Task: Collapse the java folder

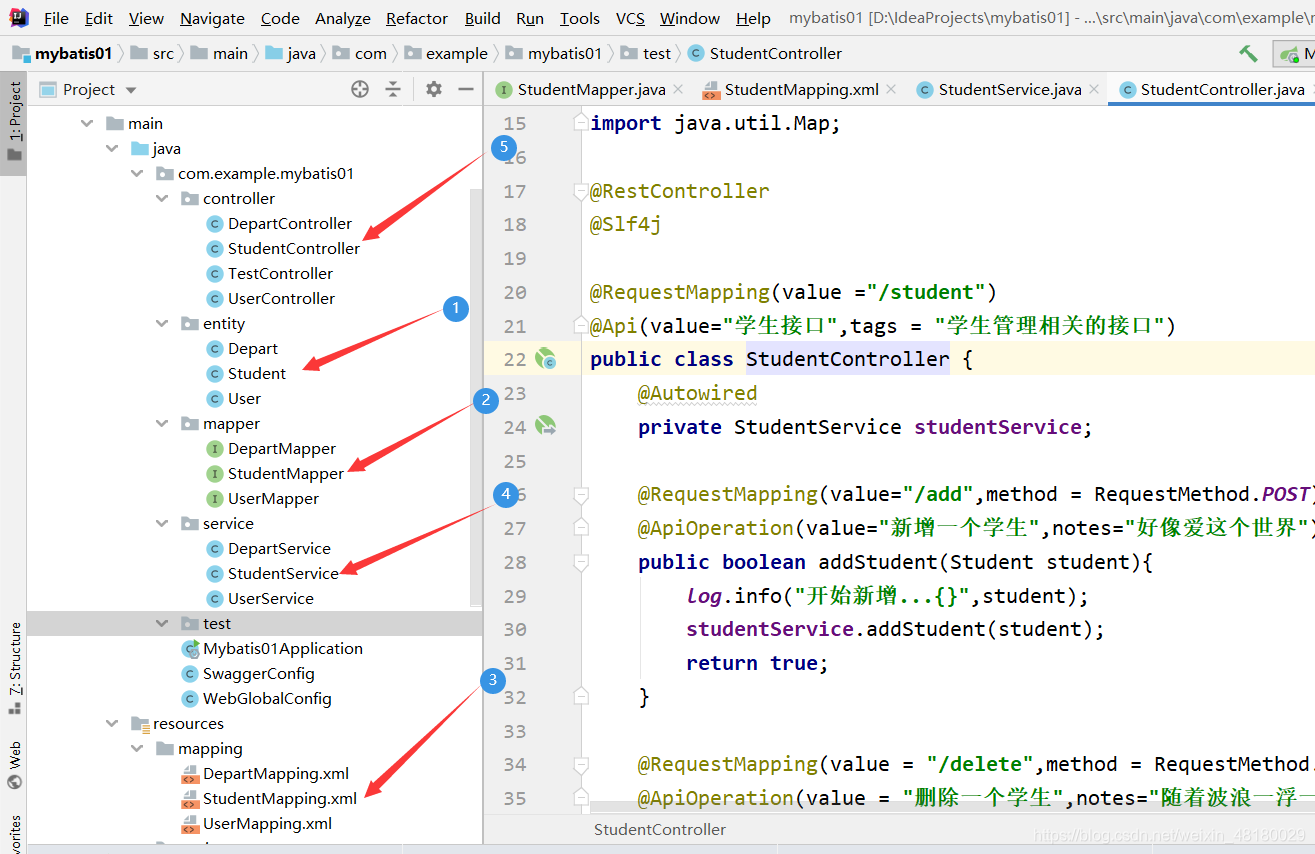Action: [113, 148]
